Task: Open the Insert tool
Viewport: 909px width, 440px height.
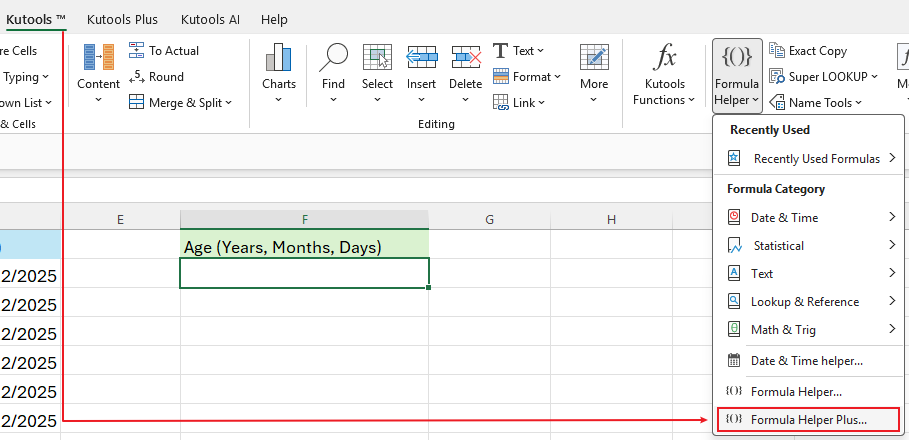Action: [x=421, y=74]
